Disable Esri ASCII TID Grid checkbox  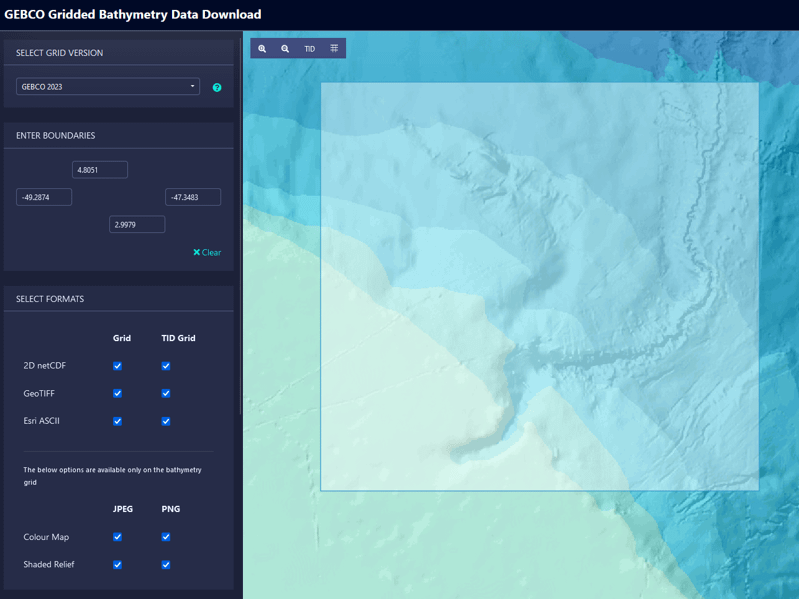click(166, 421)
